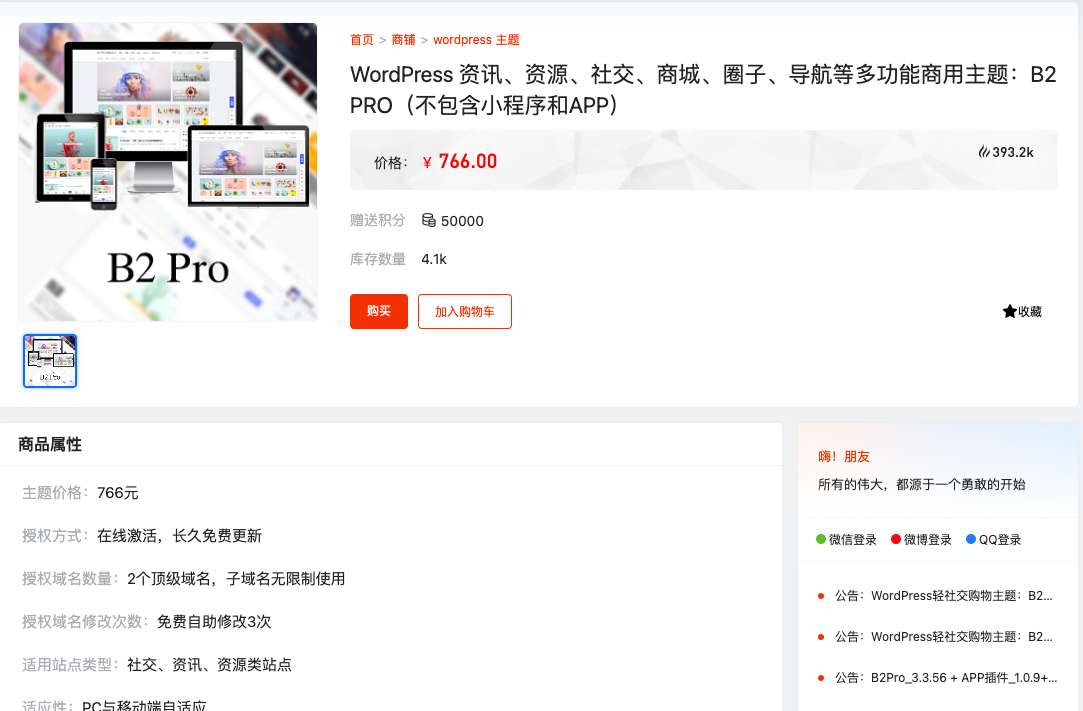1083x711 pixels.
Task: Click the red bullet beside the B2Pro announcement
Action: (x=821, y=678)
